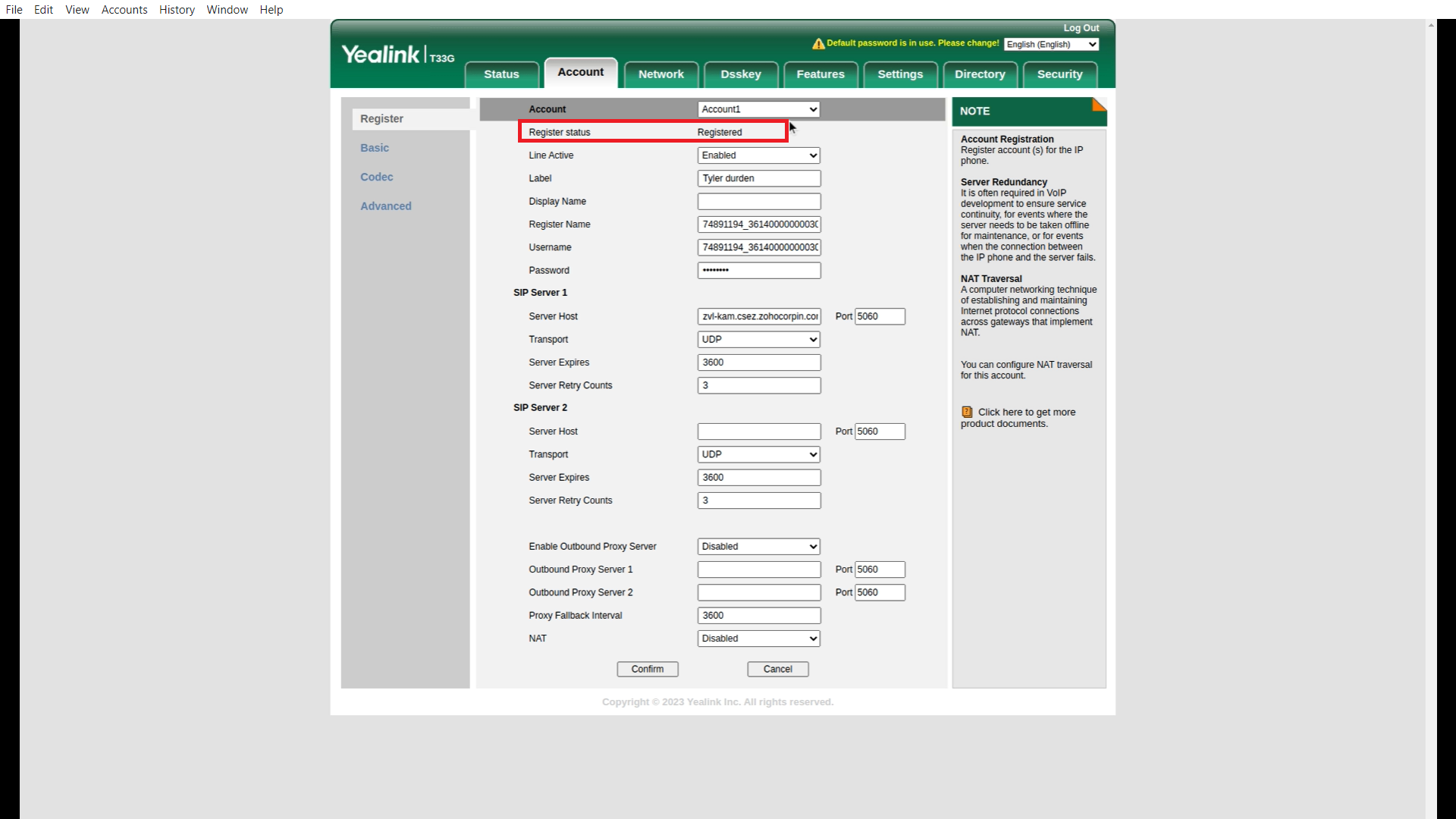Click the Log Out link
The image size is (1456, 819).
click(1081, 28)
